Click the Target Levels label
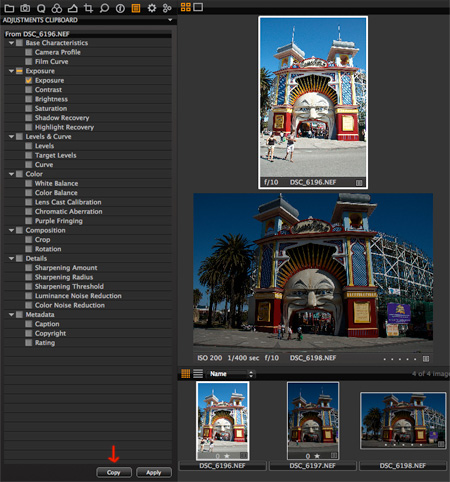450x482 pixels. pyautogui.click(x=56, y=155)
